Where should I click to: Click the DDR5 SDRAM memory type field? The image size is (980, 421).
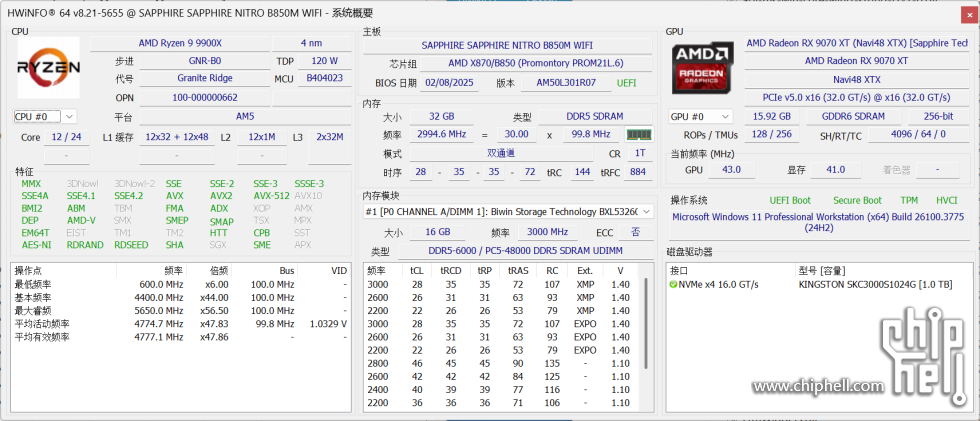pos(595,117)
